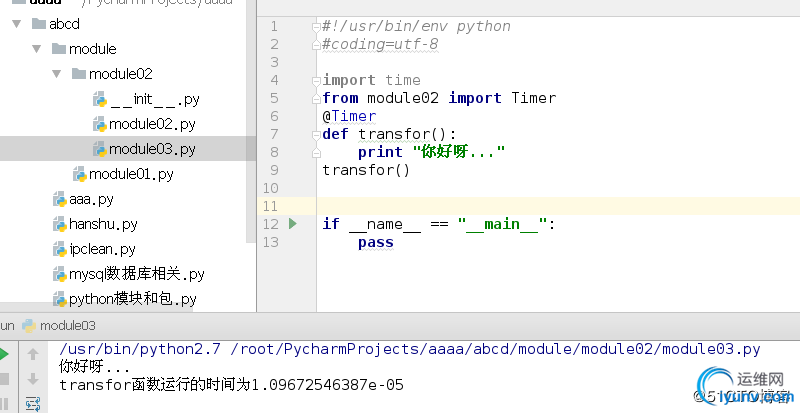Collapse the abcd folder arrow
800x413 pixels.
(17, 23)
